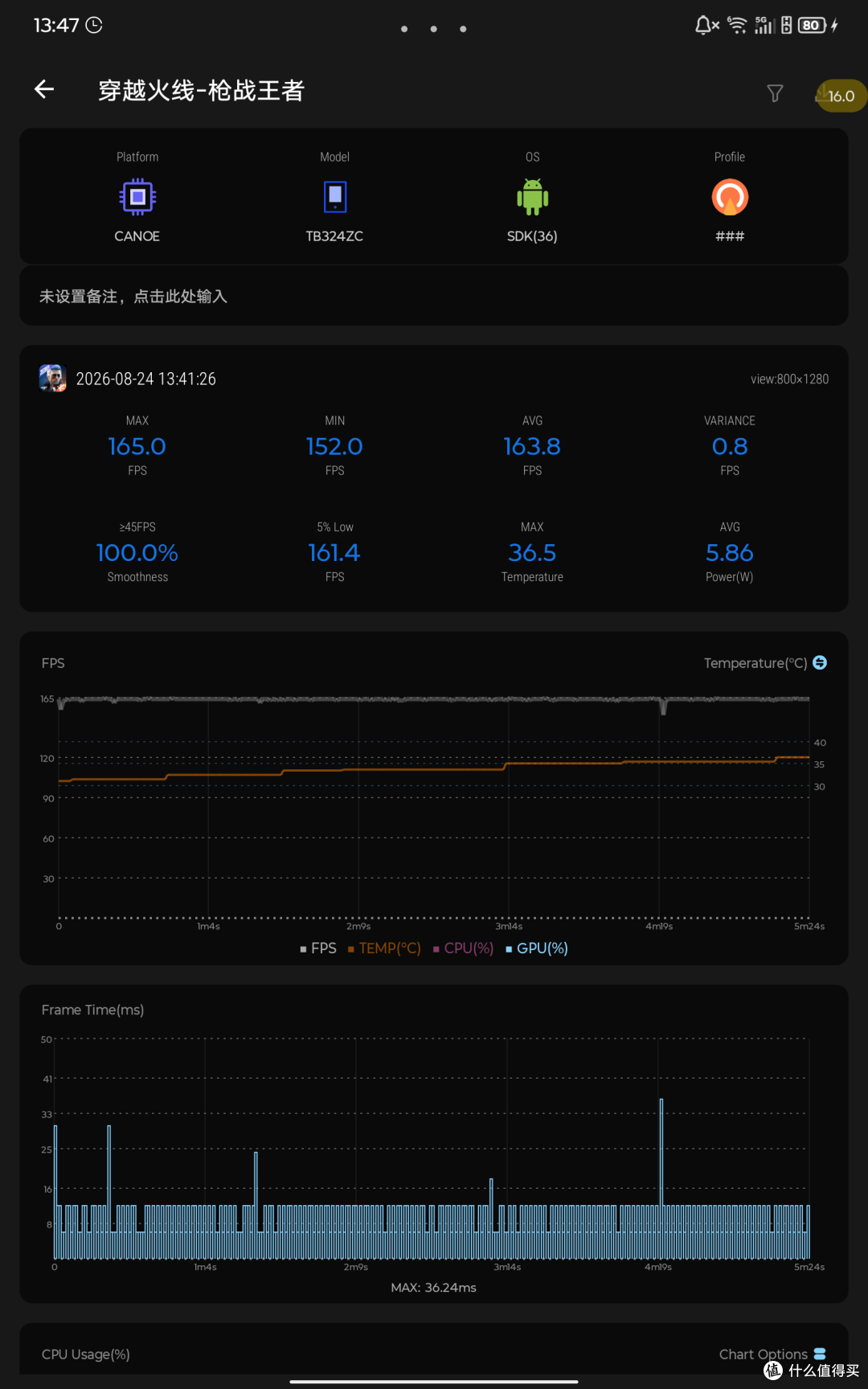The width and height of the screenshot is (868, 1389).
Task: Tap the AVG 163.8 FPS value
Action: tap(532, 446)
